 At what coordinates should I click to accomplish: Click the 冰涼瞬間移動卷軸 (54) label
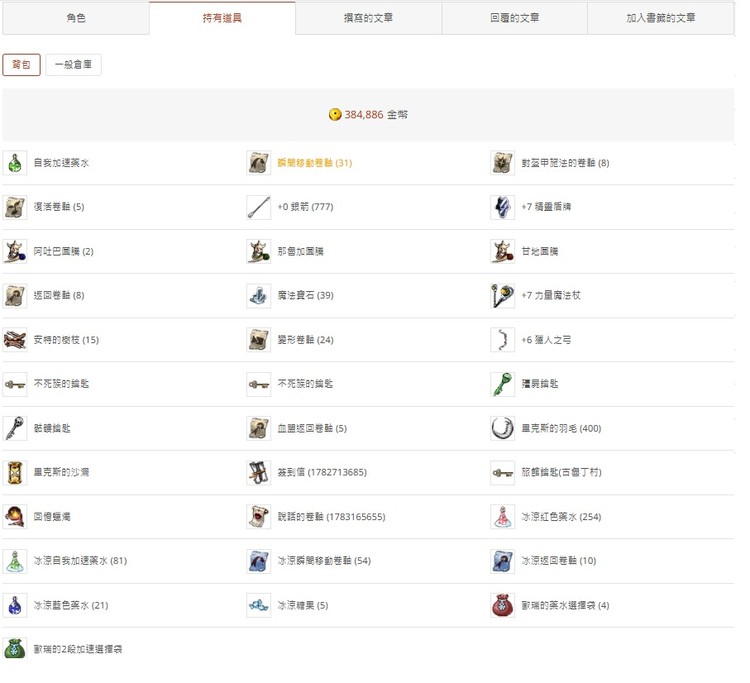pos(324,561)
